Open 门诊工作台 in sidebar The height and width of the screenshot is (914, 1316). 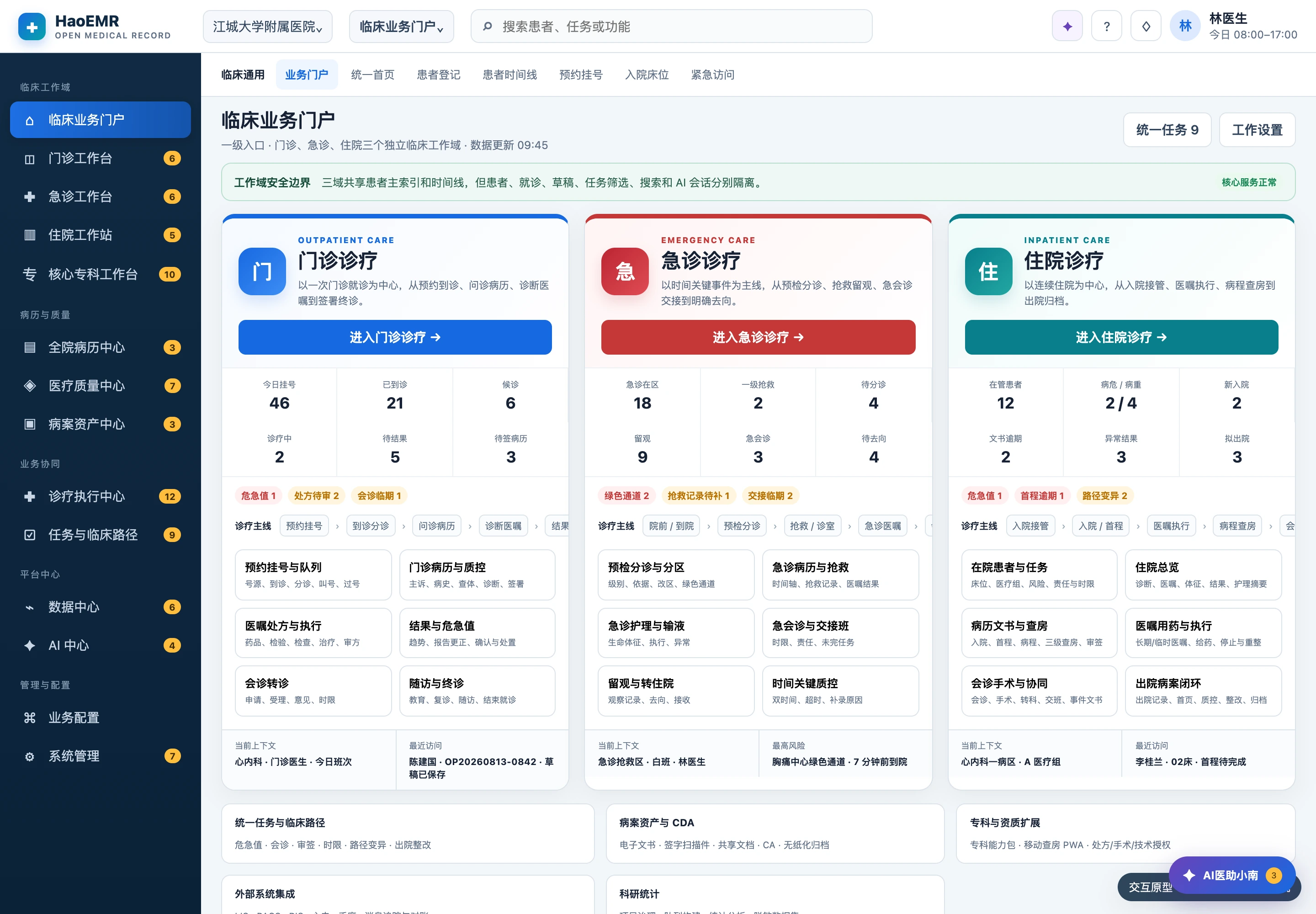coord(100,158)
